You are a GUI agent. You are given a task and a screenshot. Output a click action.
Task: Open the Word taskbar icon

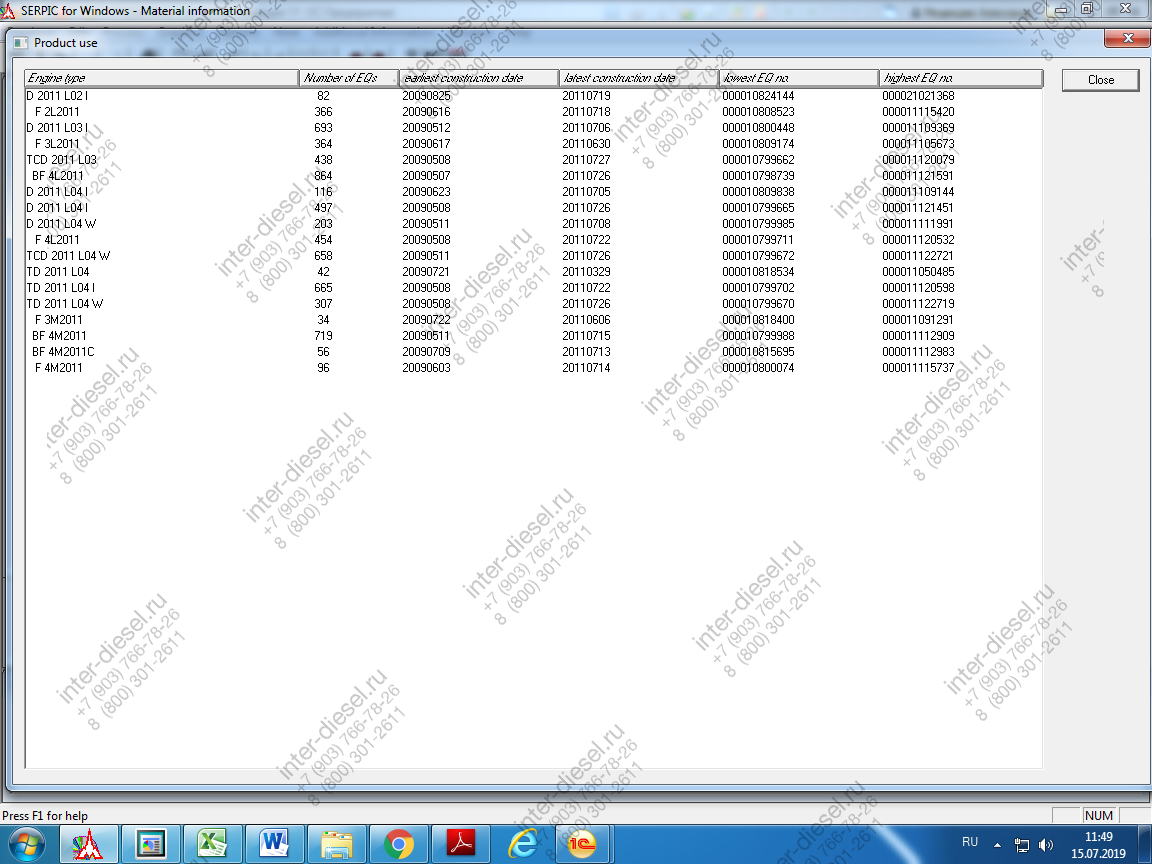click(274, 844)
